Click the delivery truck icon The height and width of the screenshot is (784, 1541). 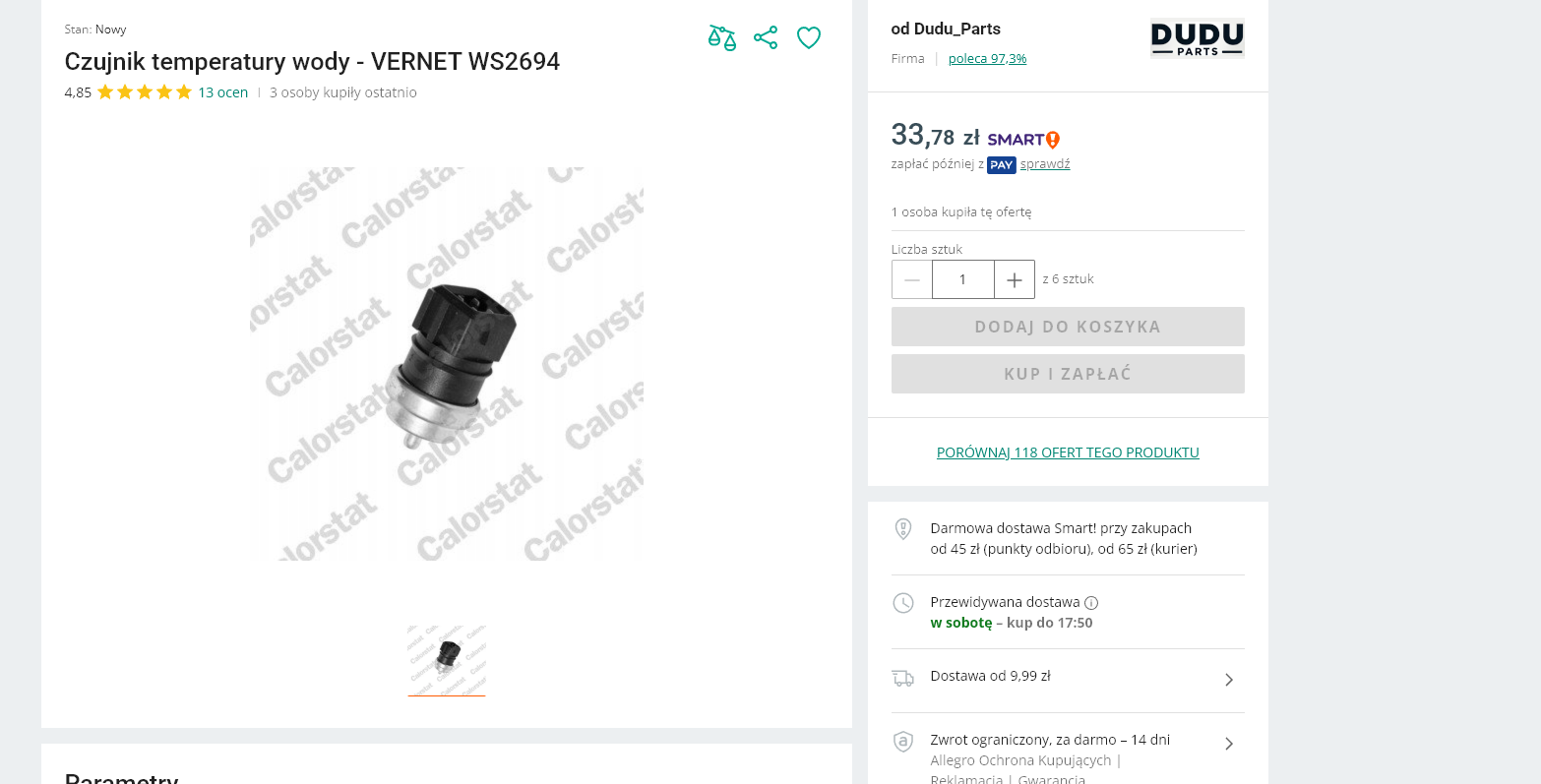[x=902, y=678]
